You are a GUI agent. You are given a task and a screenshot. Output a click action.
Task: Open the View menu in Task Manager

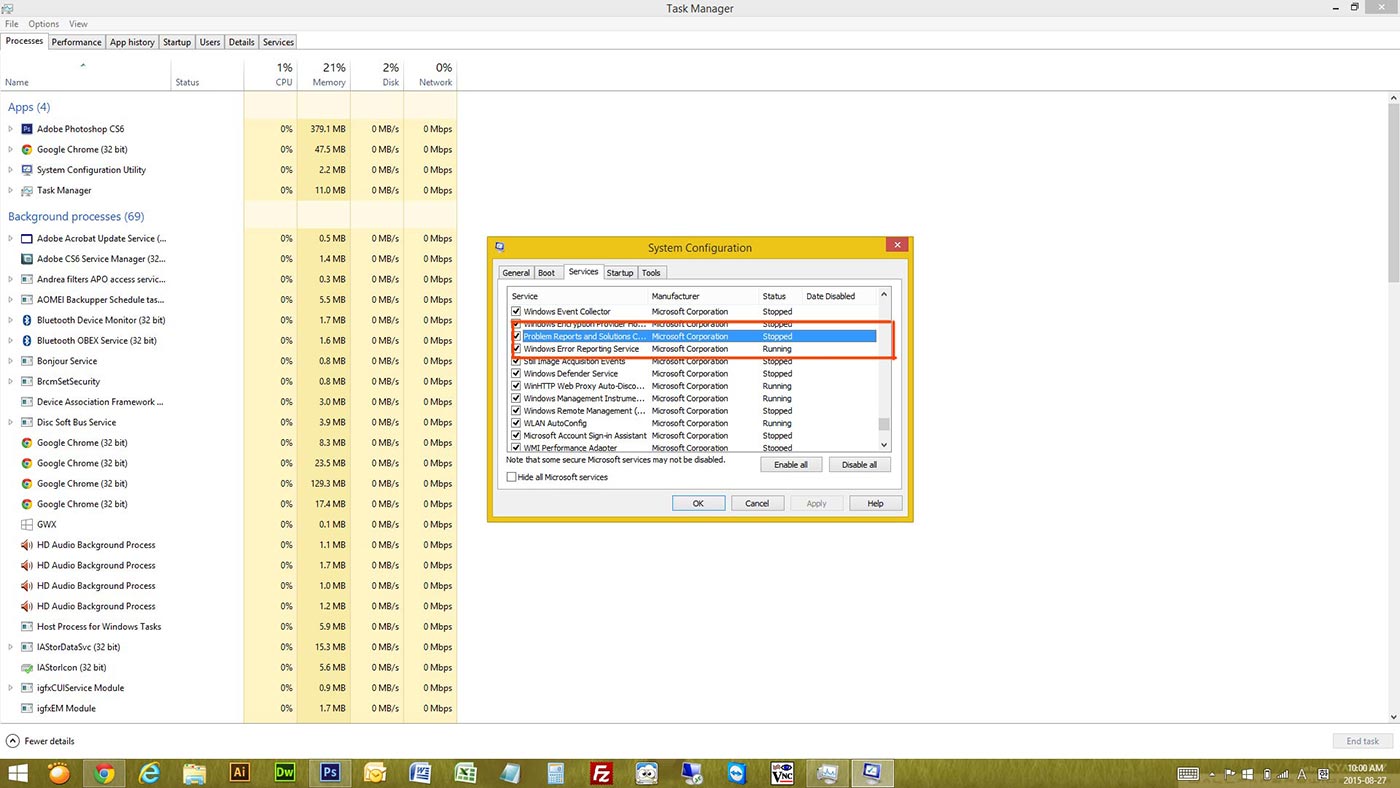(78, 24)
